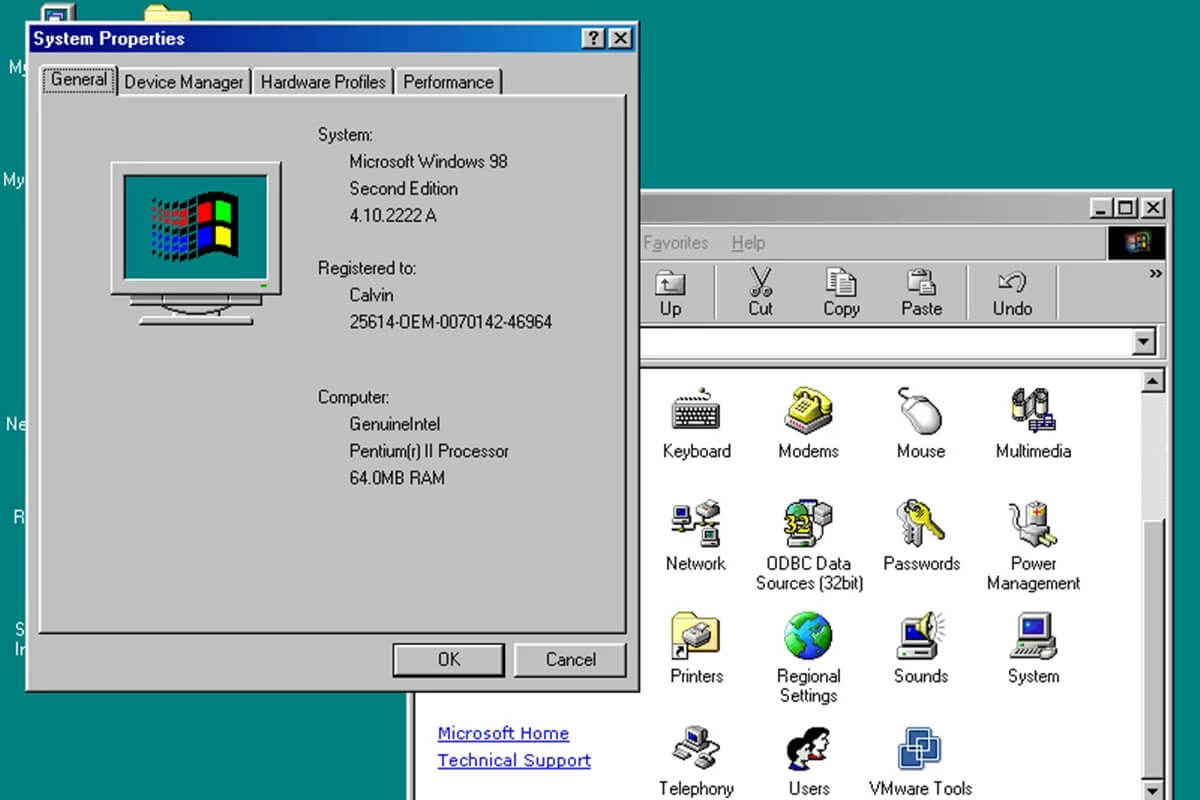Click the Undo toolbar button
Viewport: 1200px width, 800px height.
(1012, 293)
